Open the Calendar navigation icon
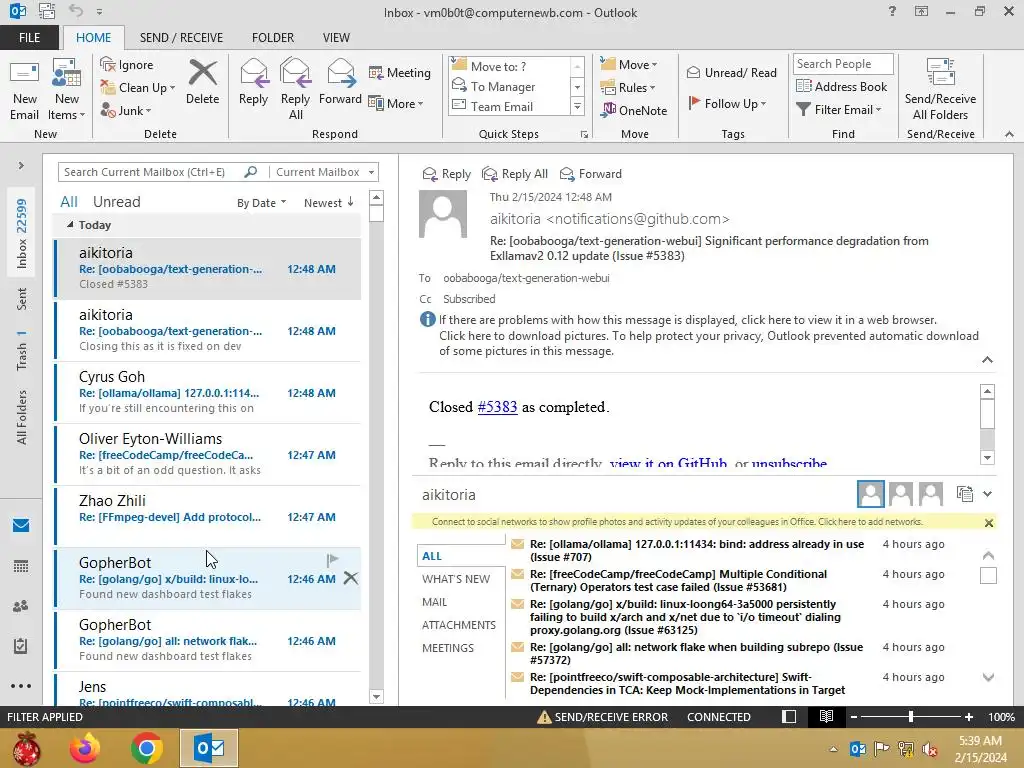The height and width of the screenshot is (768, 1024). 21,566
